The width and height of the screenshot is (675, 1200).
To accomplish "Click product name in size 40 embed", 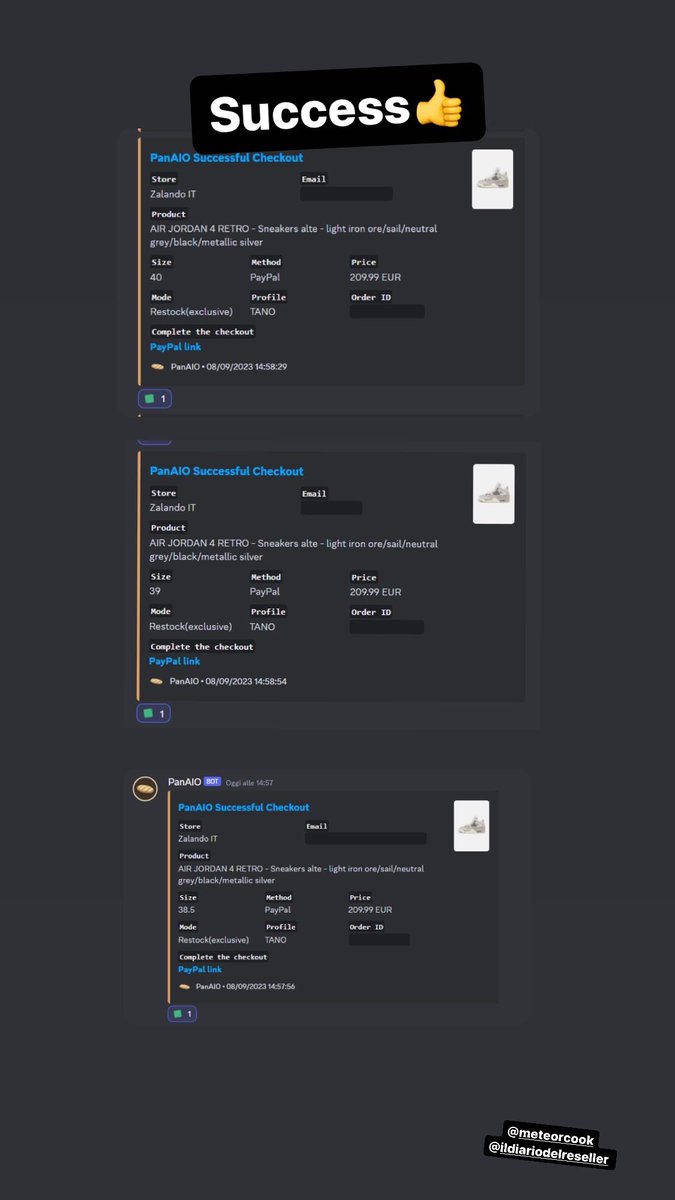I will 293,235.
